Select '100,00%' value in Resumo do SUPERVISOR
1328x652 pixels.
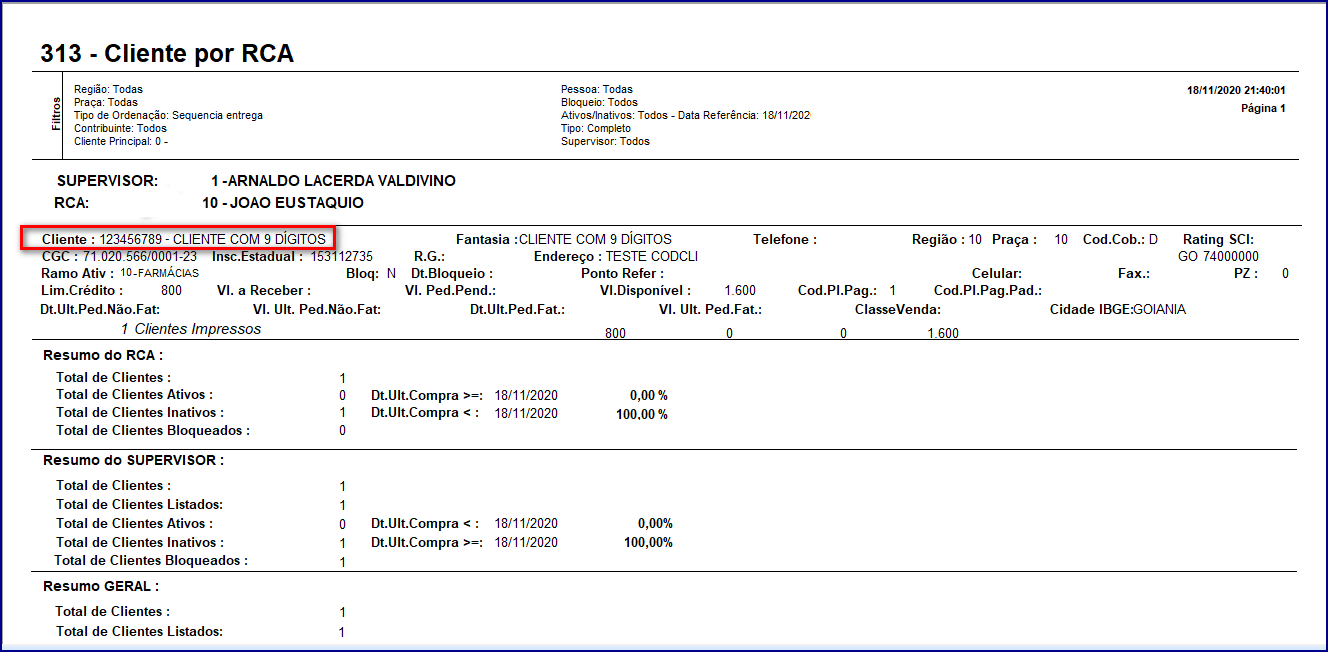click(648, 542)
